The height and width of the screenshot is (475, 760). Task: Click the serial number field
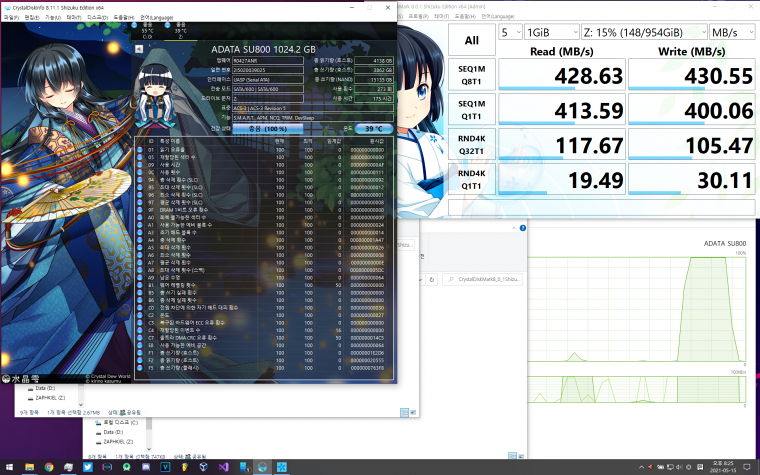click(268, 70)
